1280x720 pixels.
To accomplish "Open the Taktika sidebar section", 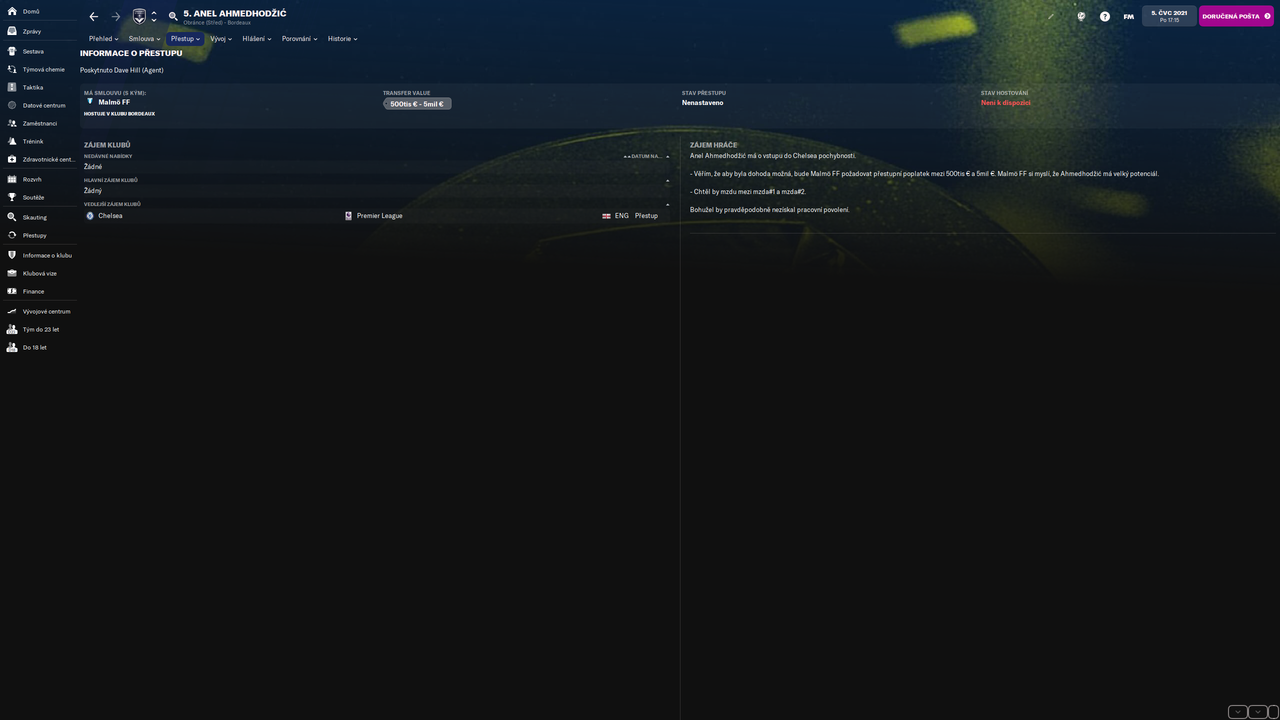I will click(33, 87).
